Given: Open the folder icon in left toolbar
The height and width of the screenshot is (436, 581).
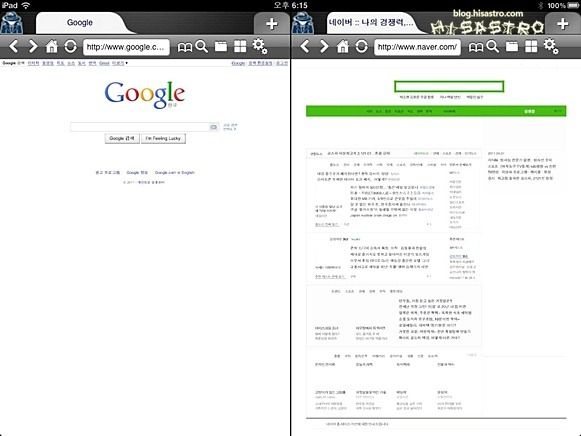Looking at the screenshot, I should 221,47.
